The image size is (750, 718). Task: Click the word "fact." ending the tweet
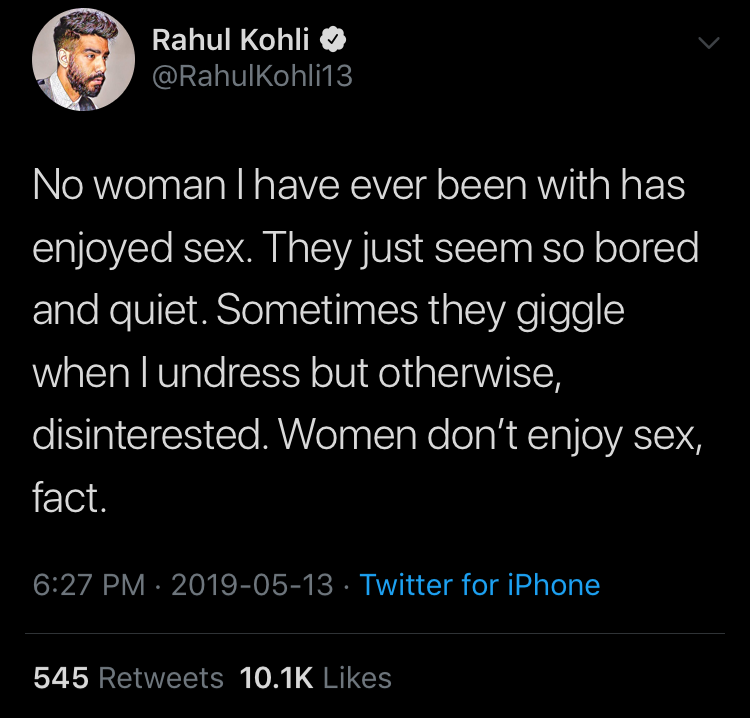tap(69, 496)
